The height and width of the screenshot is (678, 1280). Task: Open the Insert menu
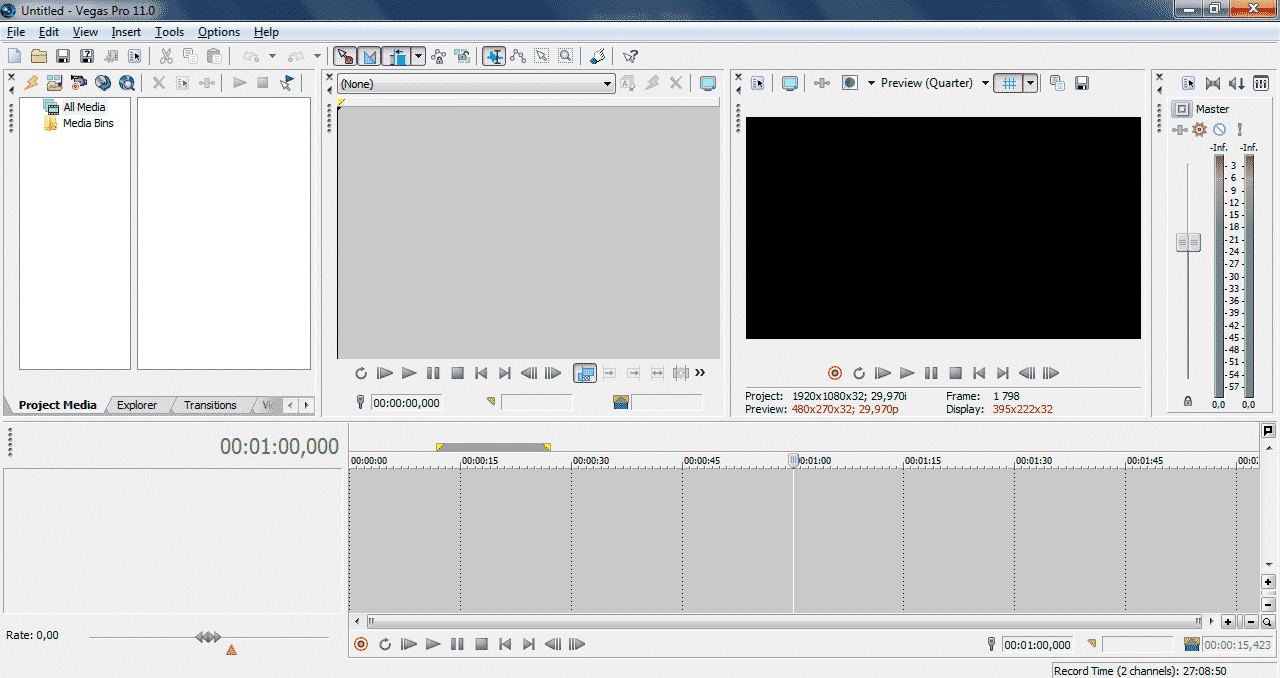pos(126,32)
